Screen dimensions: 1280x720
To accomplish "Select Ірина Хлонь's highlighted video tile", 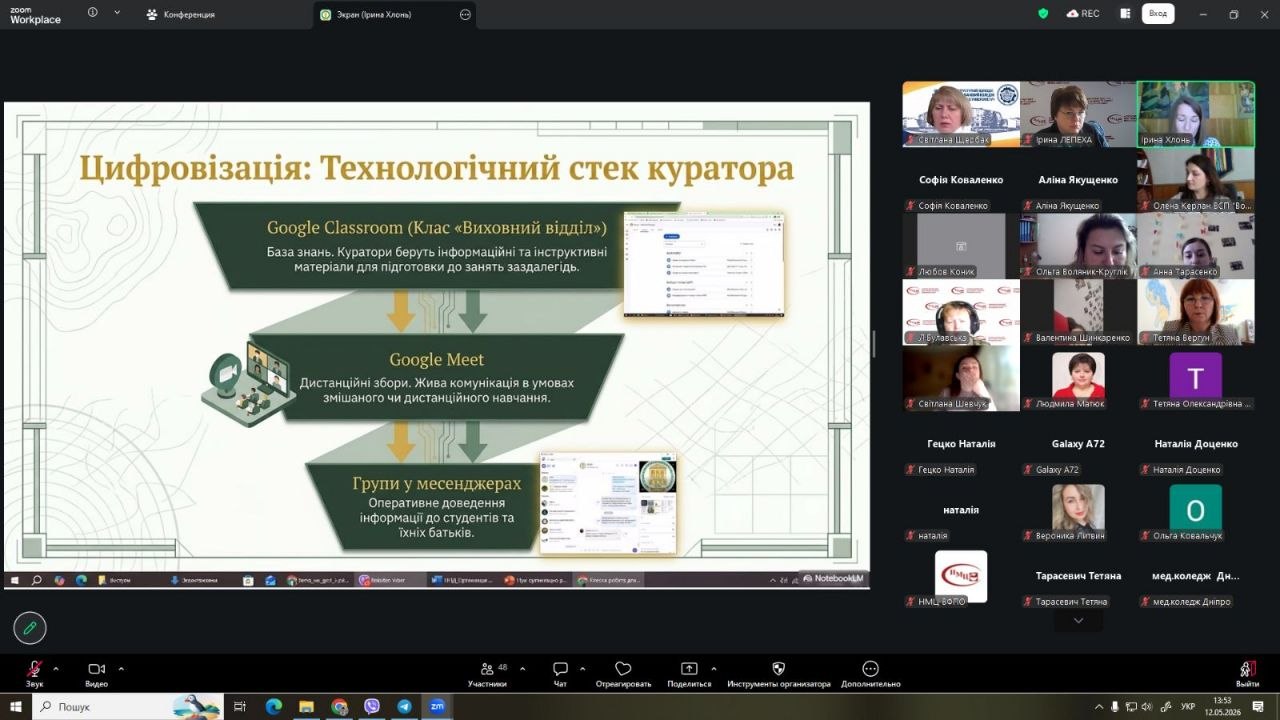I will point(1196,114).
